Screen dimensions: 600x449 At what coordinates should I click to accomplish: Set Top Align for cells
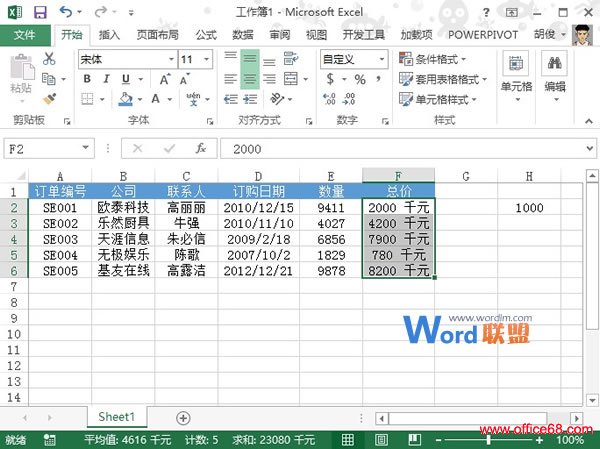point(230,59)
